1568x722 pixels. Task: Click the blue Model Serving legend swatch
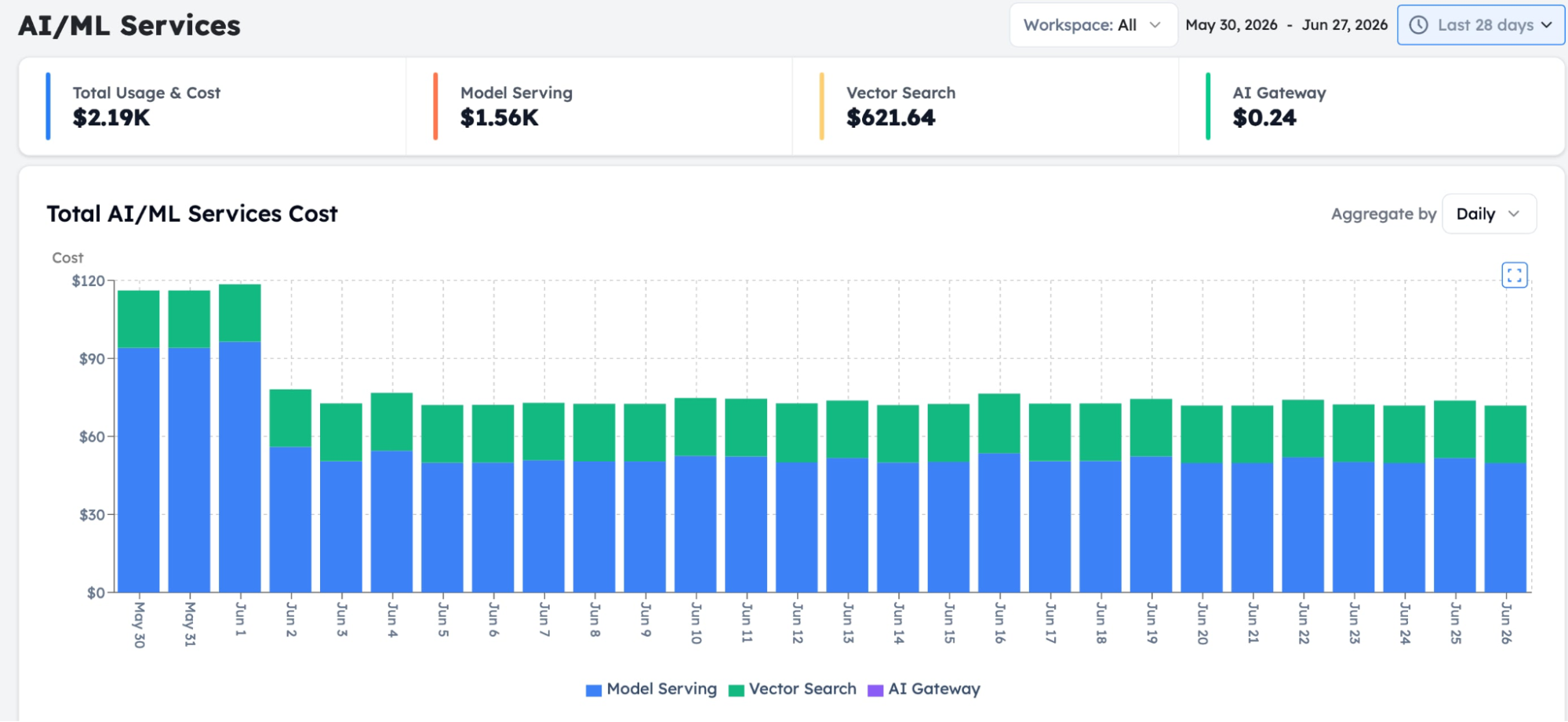point(594,690)
